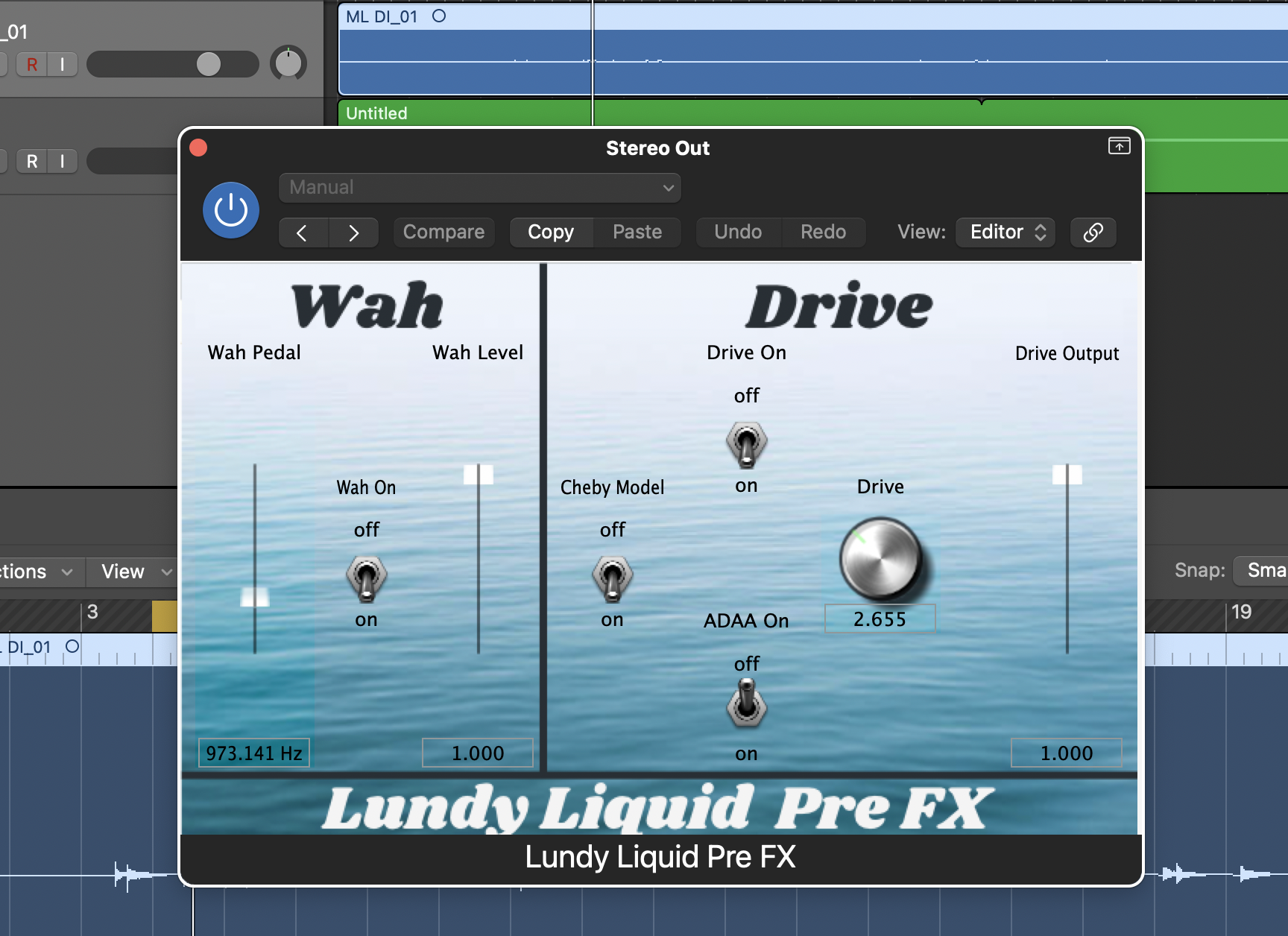Flip the Drive On toggle switch
This screenshot has width=1288, height=936.
point(746,444)
